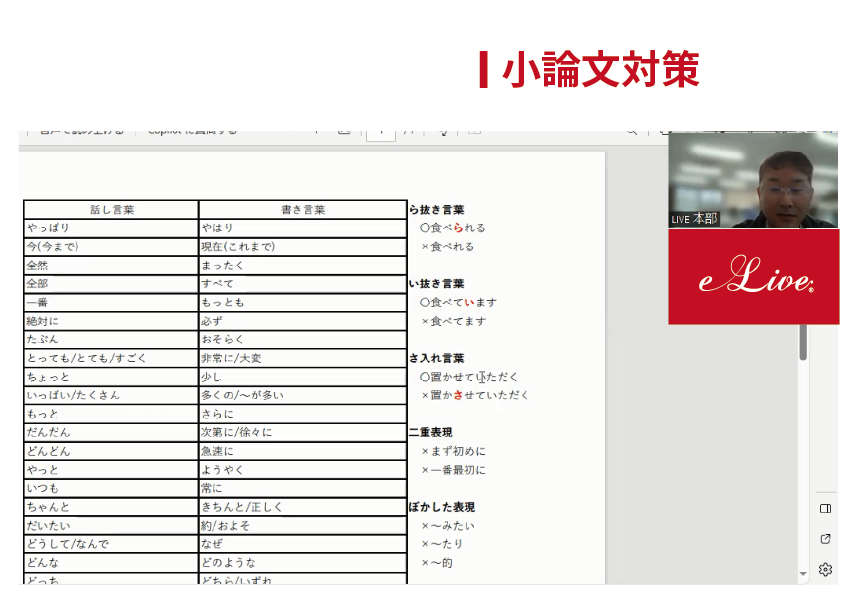Click the scroll down arrow of the document
The width and height of the screenshot is (860, 608).
click(802, 574)
